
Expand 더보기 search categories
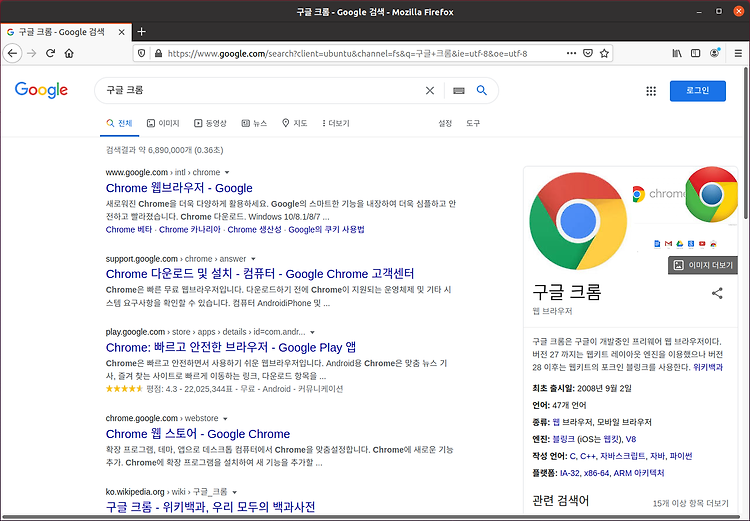pyautogui.click(x=336, y=123)
